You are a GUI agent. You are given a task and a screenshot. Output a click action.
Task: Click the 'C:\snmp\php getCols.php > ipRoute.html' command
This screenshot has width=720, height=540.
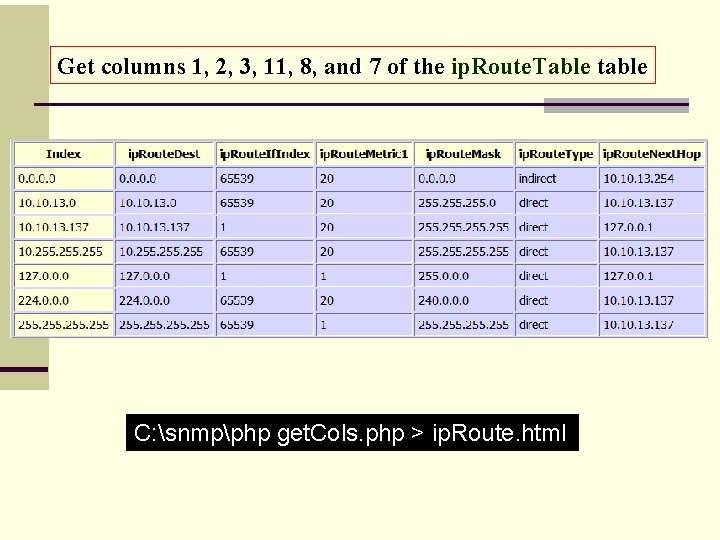(x=352, y=433)
